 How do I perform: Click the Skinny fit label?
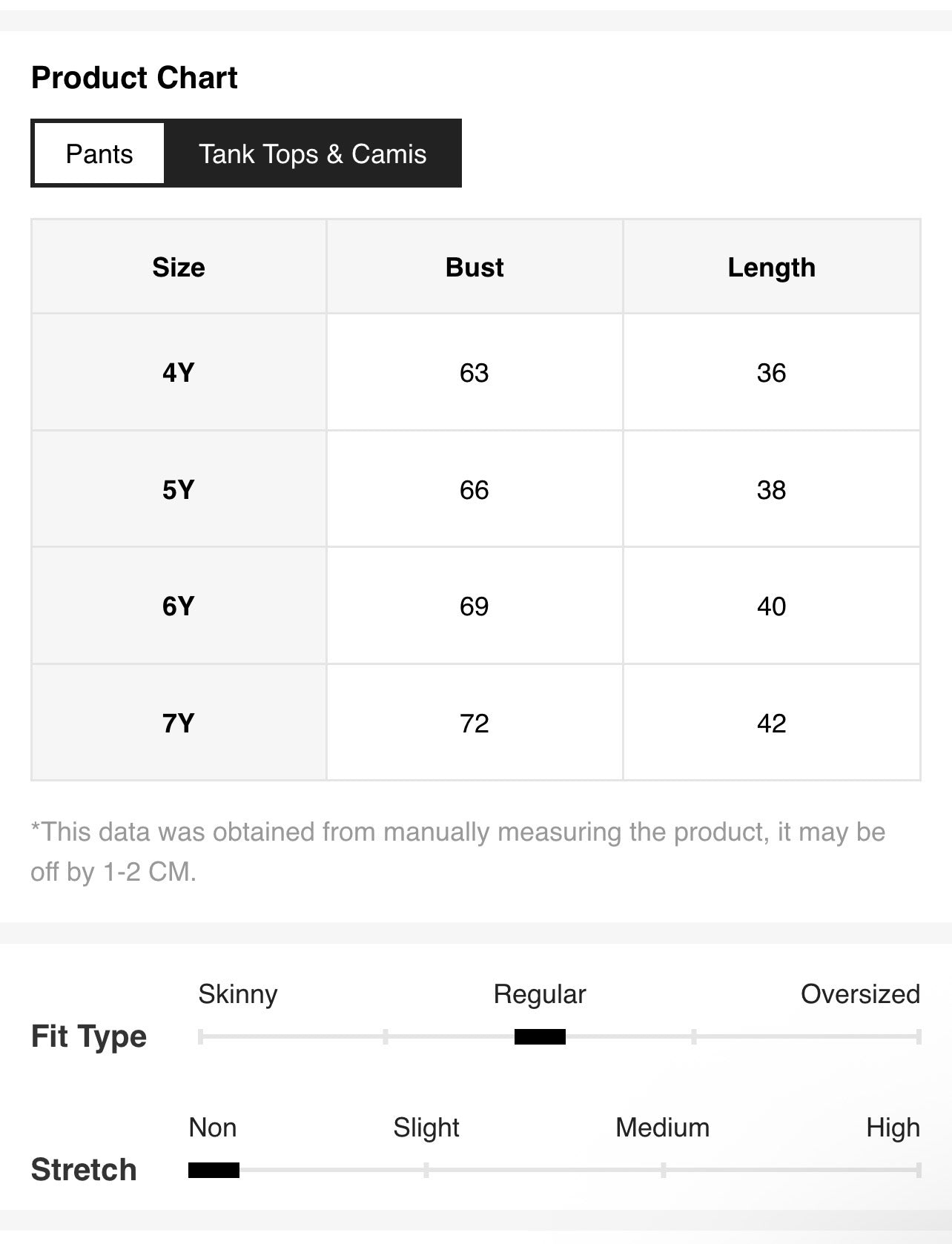(238, 994)
